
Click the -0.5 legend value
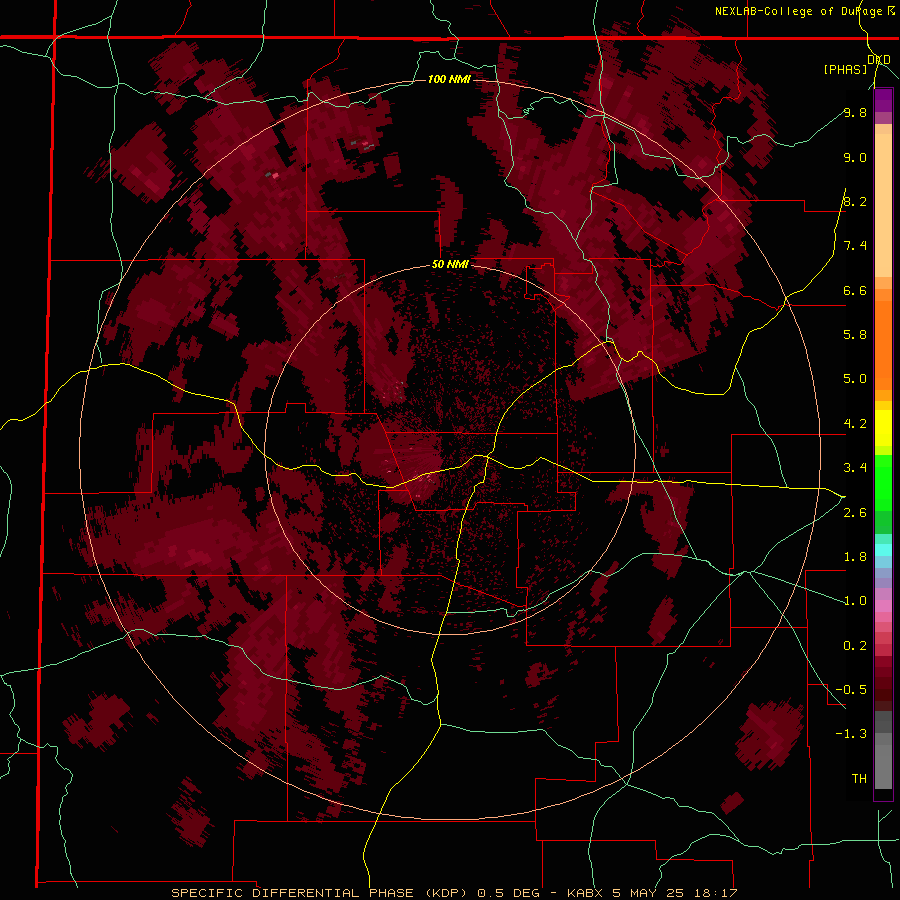[852, 689]
